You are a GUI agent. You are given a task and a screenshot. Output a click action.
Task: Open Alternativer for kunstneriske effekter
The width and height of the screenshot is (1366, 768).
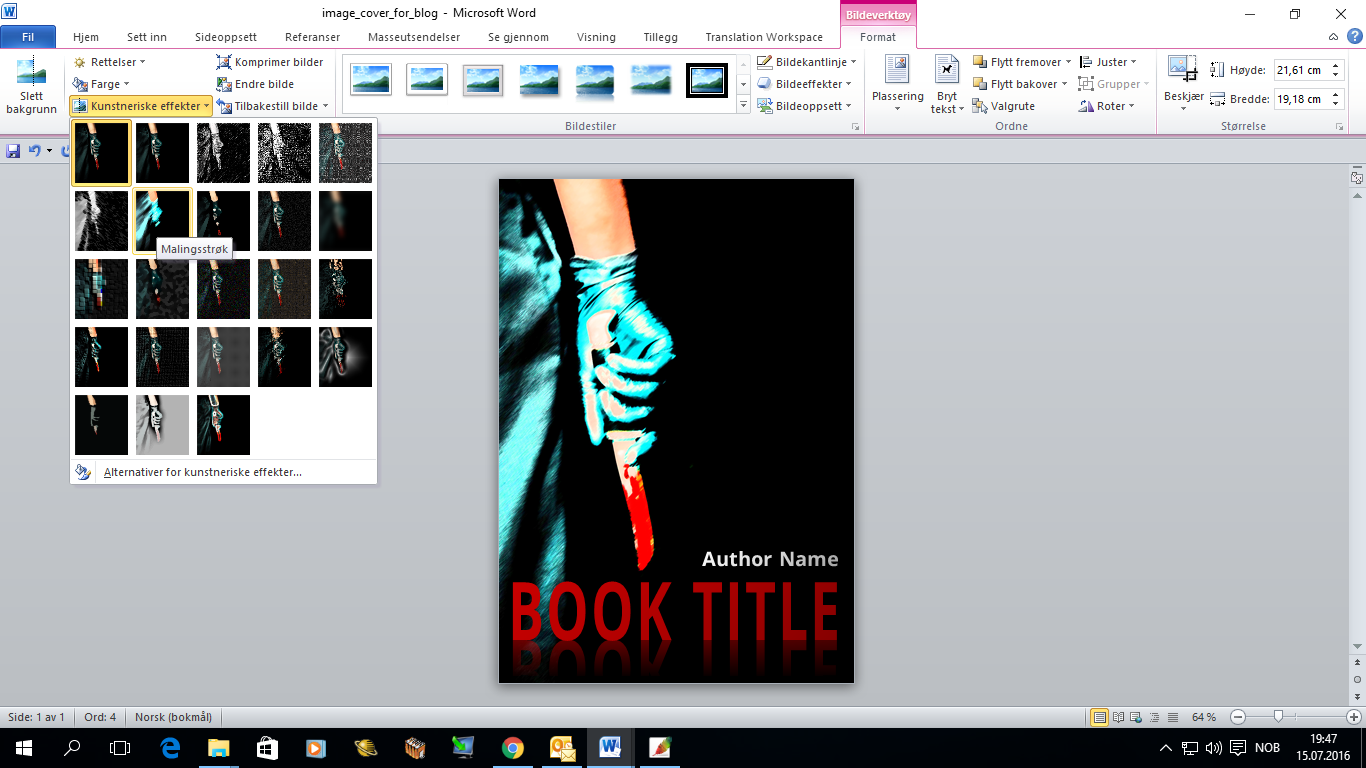(202, 472)
